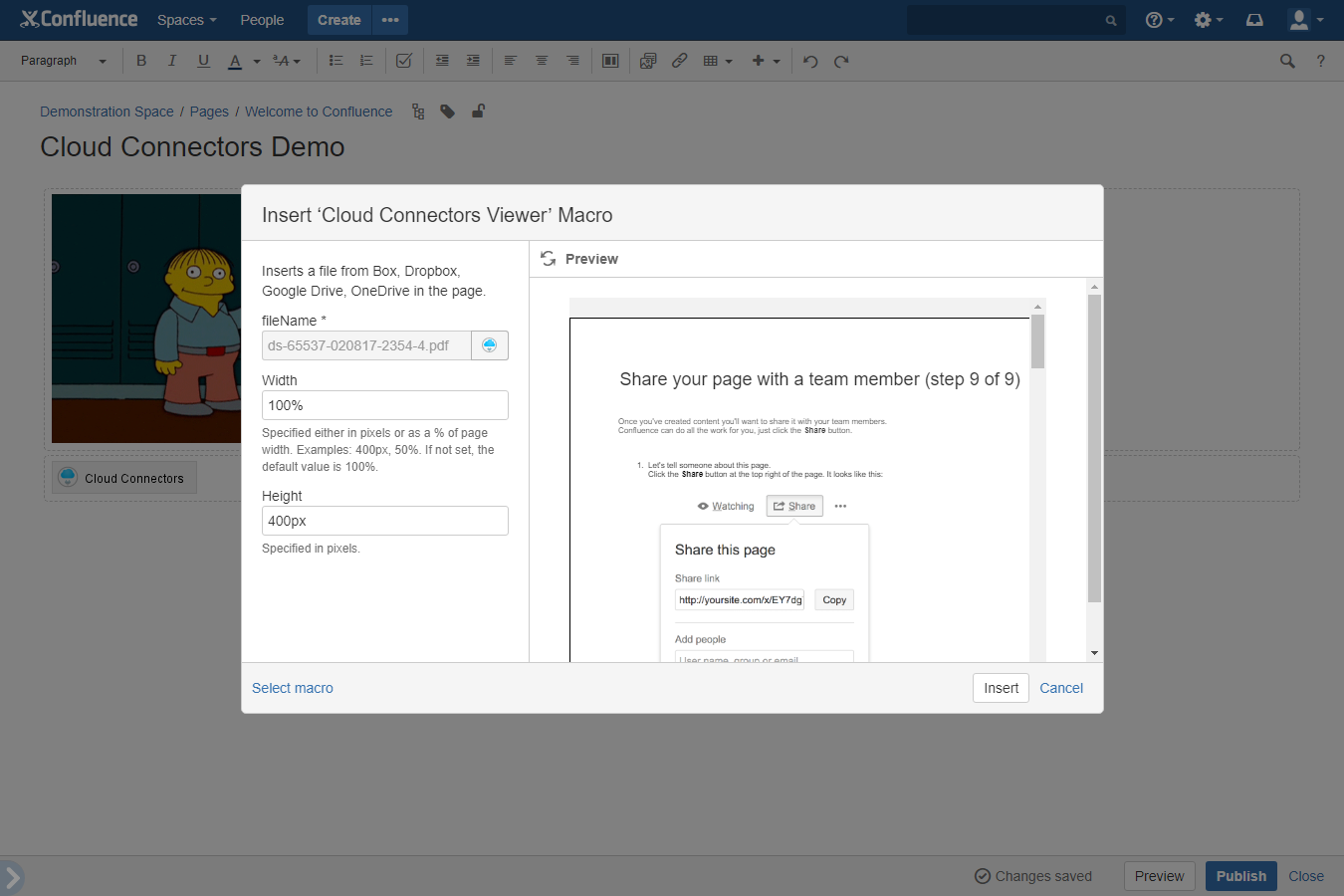
Task: Click the Height input field
Action: [x=385, y=521]
